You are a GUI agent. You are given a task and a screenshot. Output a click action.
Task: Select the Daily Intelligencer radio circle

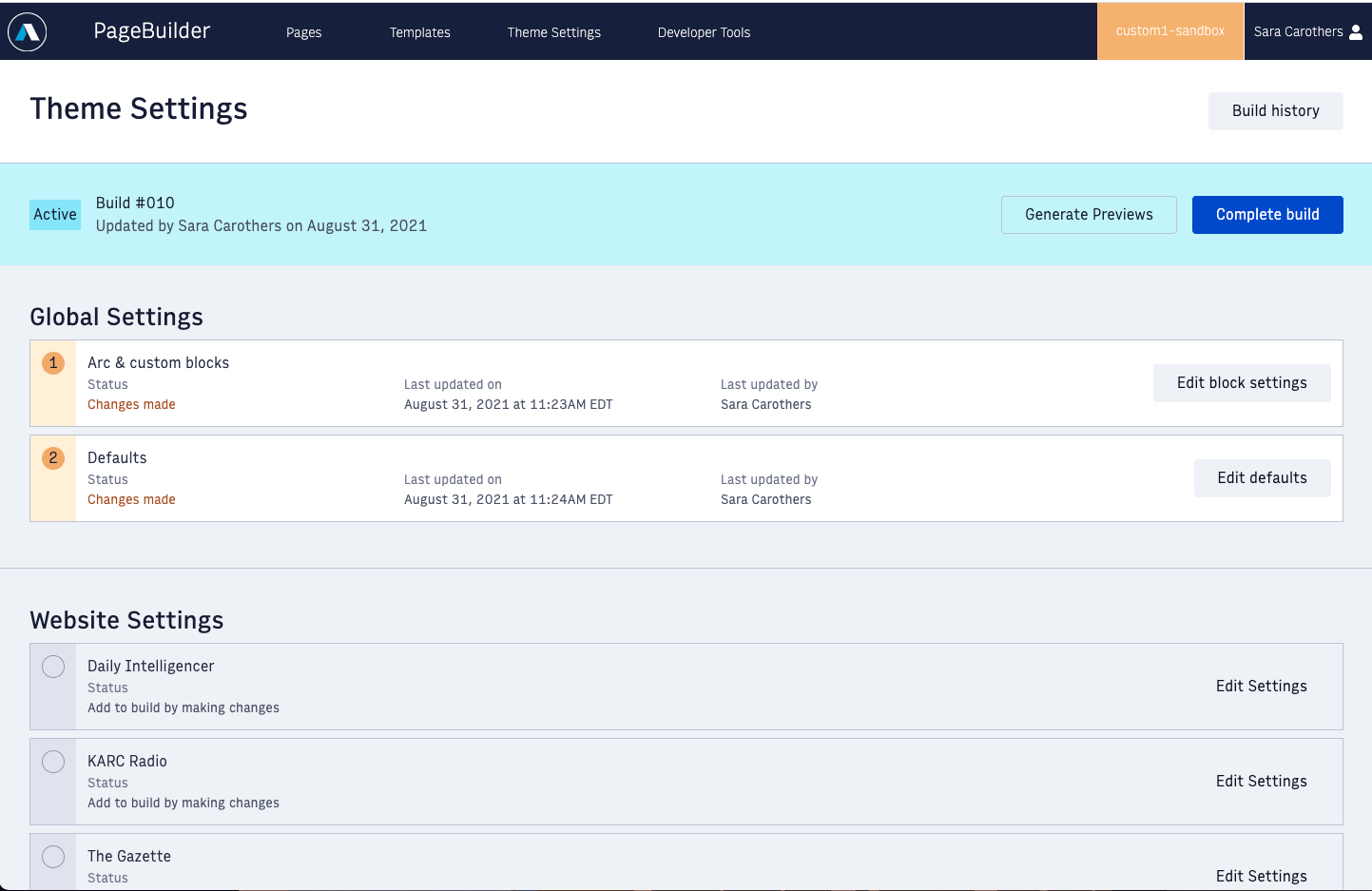coord(53,667)
